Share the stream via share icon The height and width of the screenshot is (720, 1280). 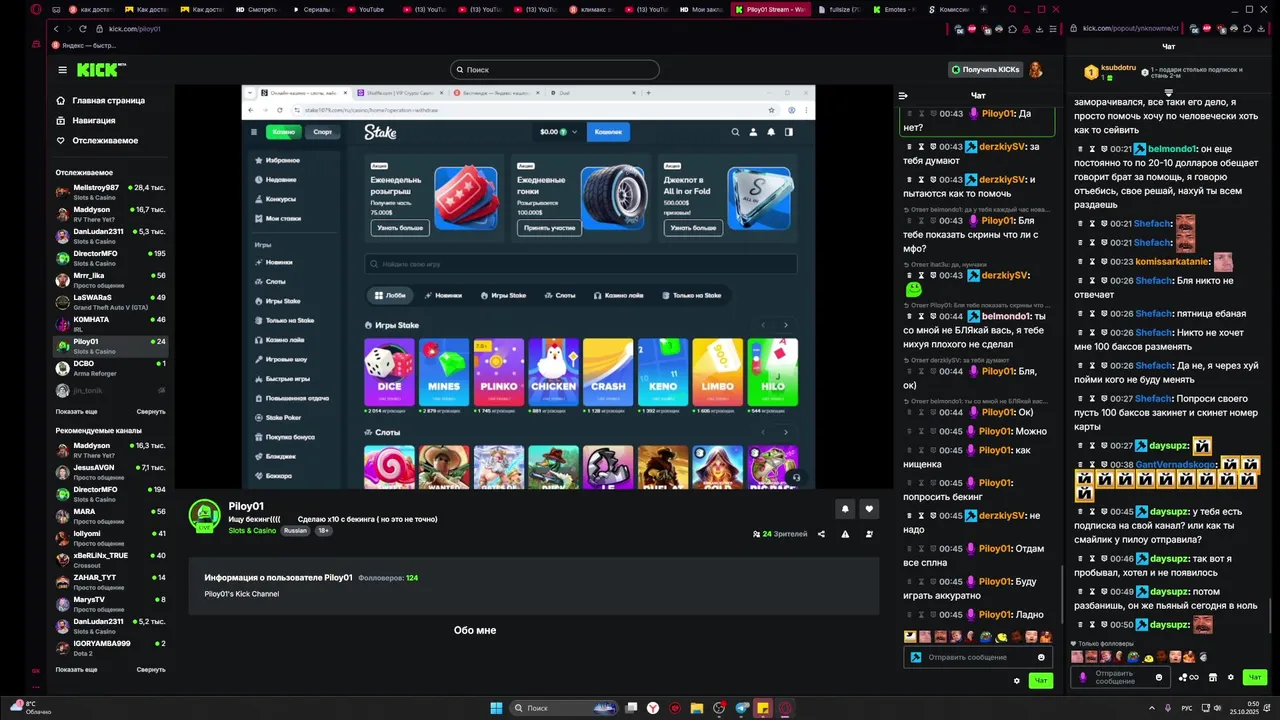point(821,534)
